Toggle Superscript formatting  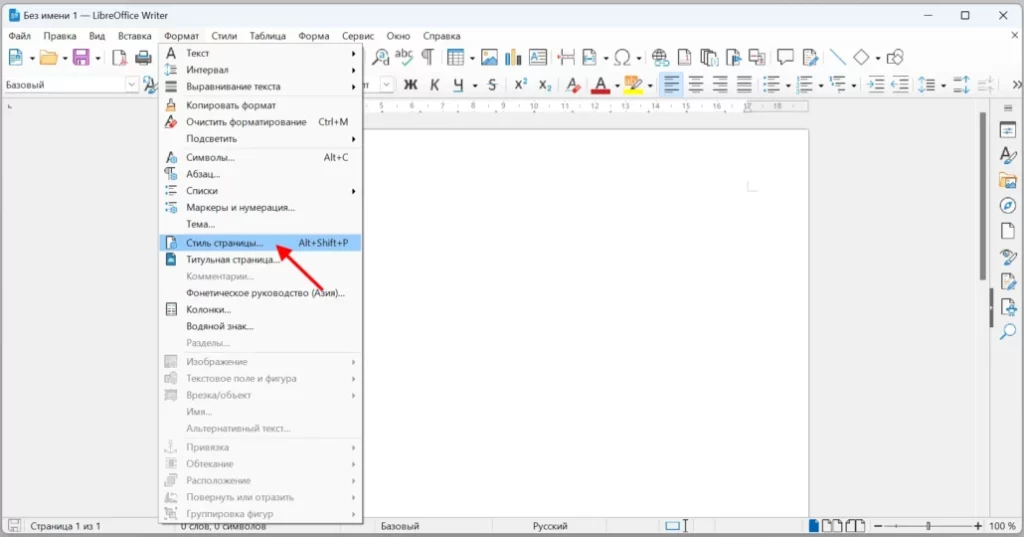pyautogui.click(x=520, y=84)
